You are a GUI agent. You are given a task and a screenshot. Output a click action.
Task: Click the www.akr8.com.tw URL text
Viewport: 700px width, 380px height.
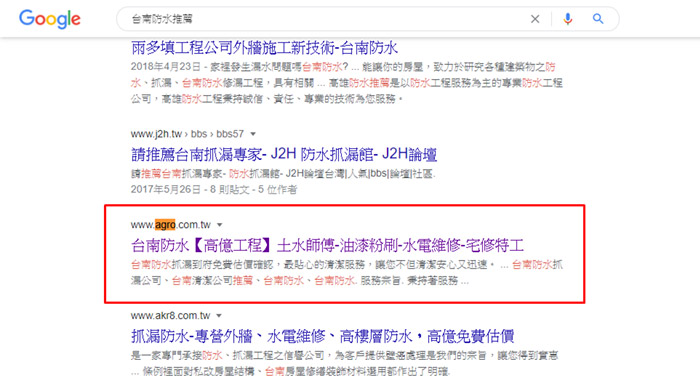(170, 316)
